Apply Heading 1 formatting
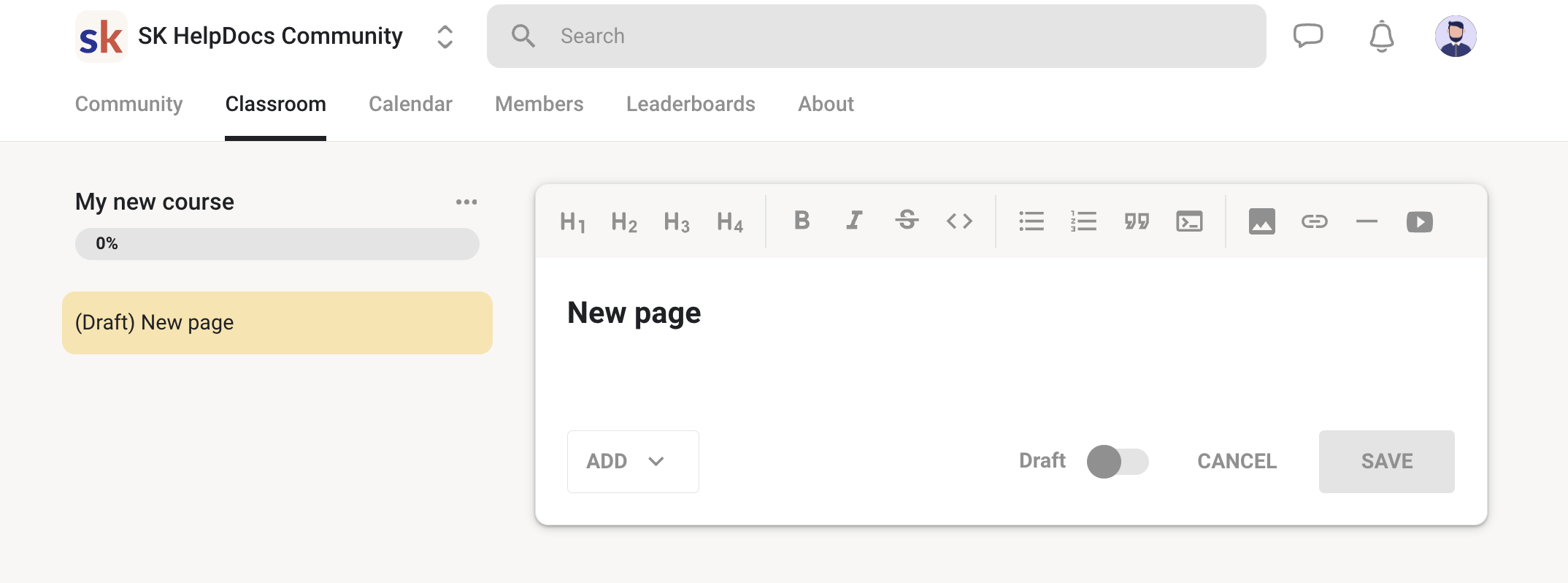 coord(572,221)
